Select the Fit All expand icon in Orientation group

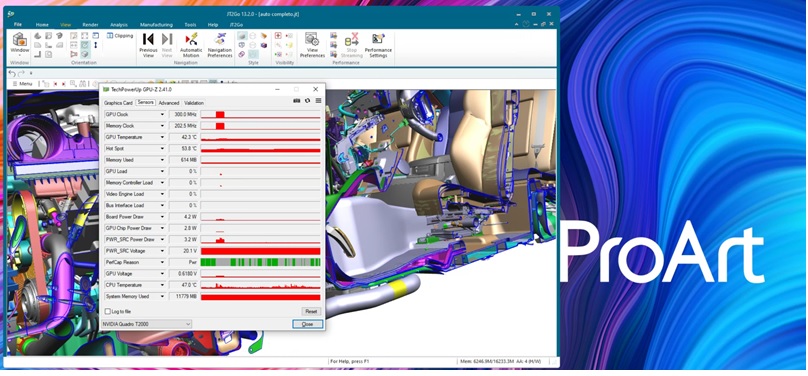[x=85, y=36]
